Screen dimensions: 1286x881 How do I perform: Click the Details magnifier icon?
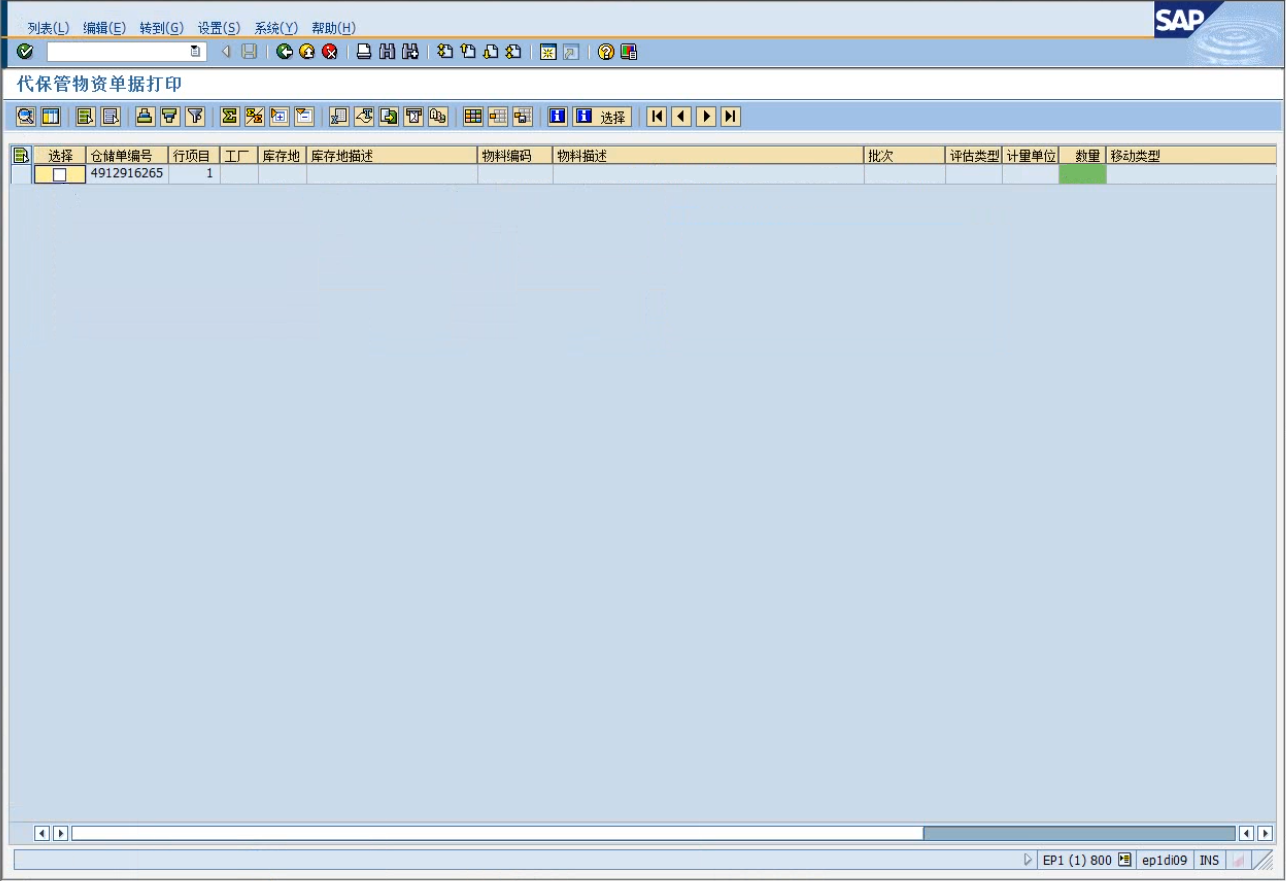coord(26,117)
